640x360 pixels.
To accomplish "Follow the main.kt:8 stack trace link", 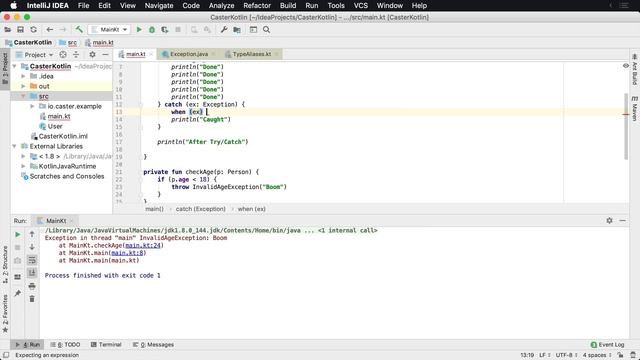I will coord(127,253).
